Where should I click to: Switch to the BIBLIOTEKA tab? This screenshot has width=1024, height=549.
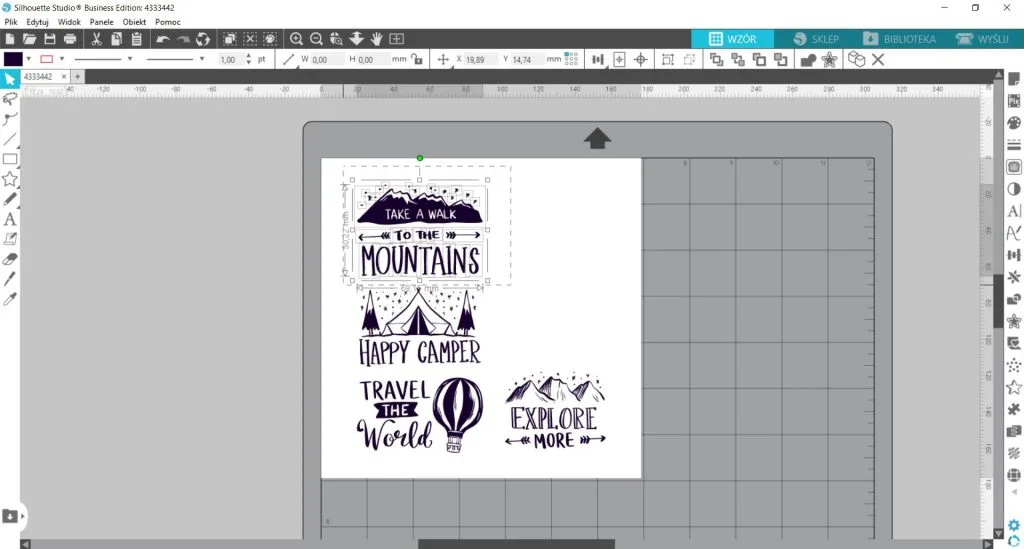[899, 39]
